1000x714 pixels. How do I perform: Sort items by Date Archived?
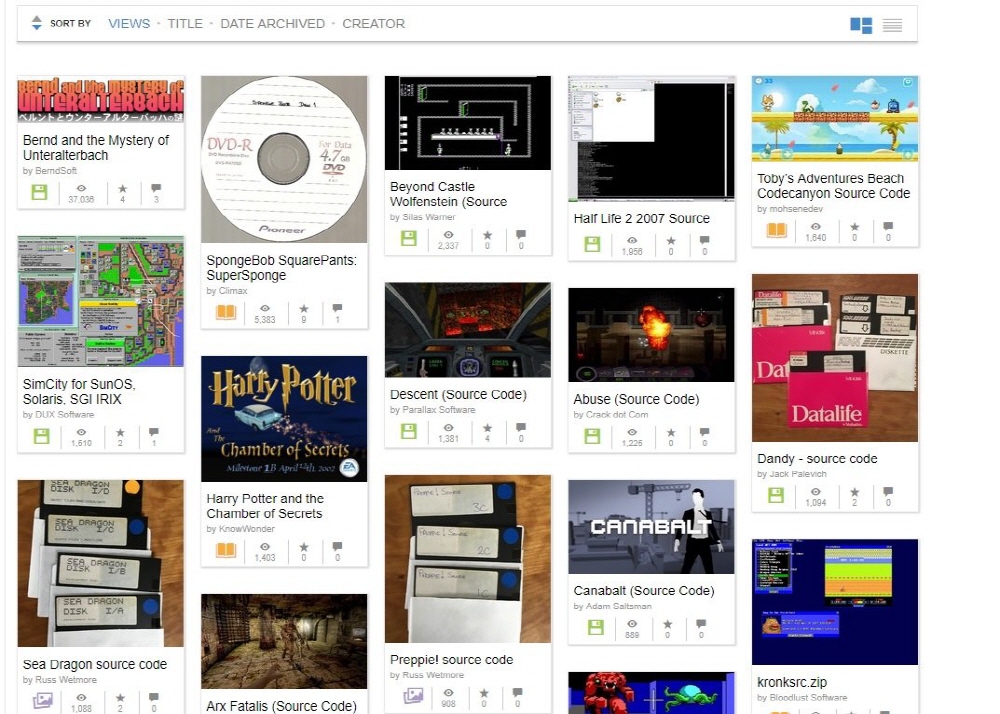point(272,23)
